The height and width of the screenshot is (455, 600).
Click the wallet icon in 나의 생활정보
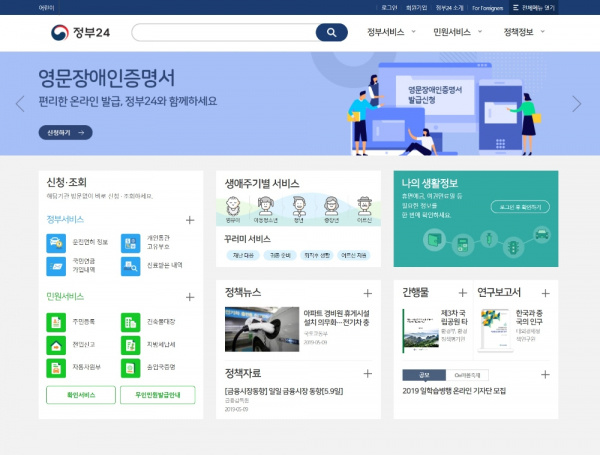434,240
